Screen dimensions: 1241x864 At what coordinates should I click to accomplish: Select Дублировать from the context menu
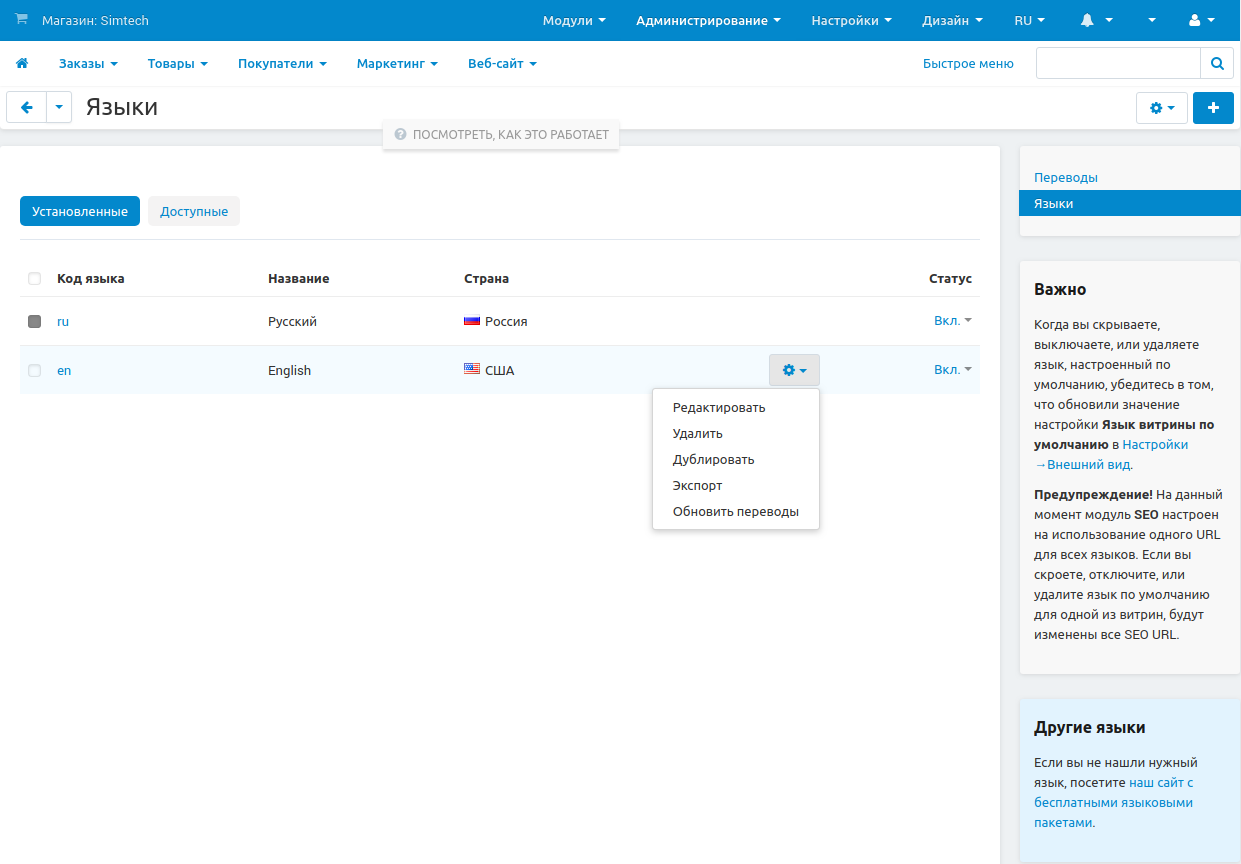713,460
